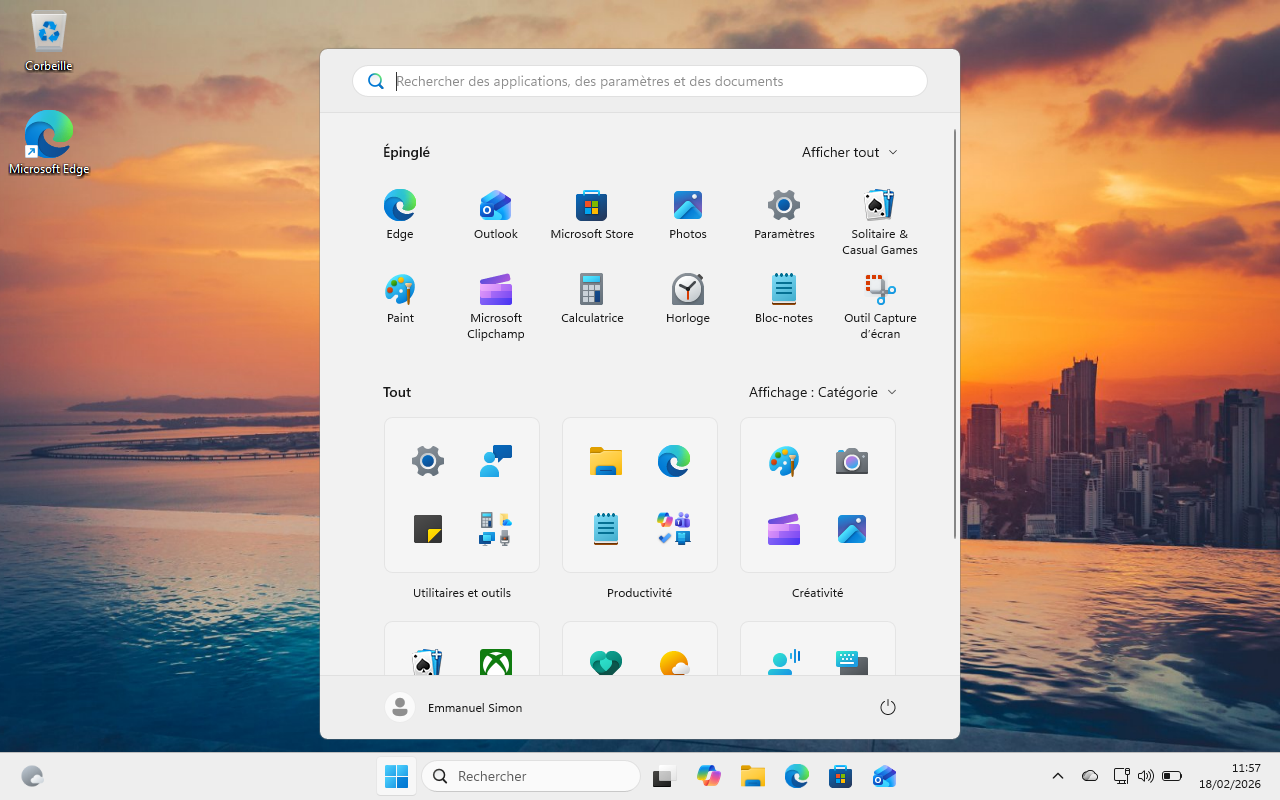Open Solitaire cards icon in bottom group

[x=428, y=662]
